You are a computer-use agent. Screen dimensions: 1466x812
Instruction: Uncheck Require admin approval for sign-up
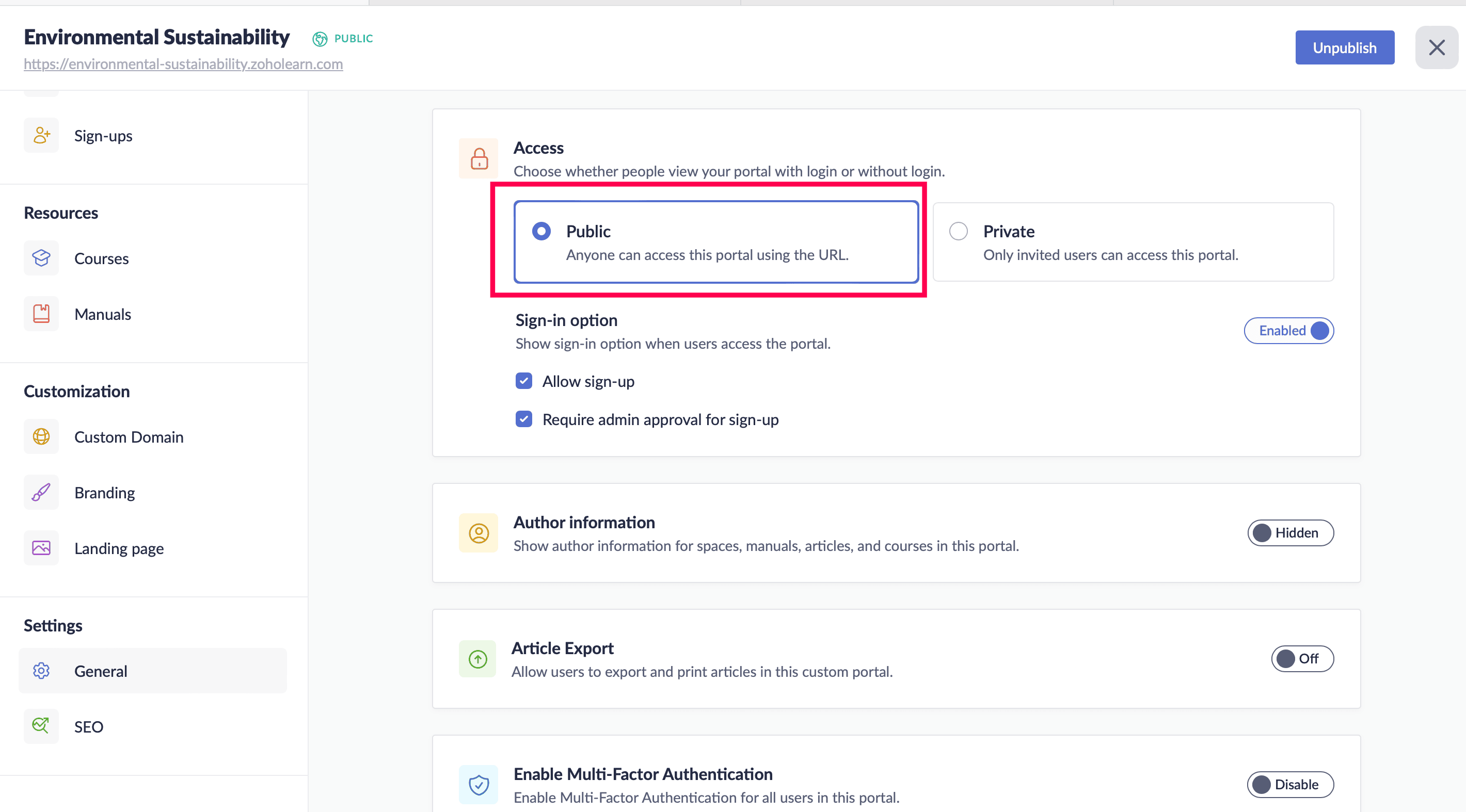click(523, 419)
